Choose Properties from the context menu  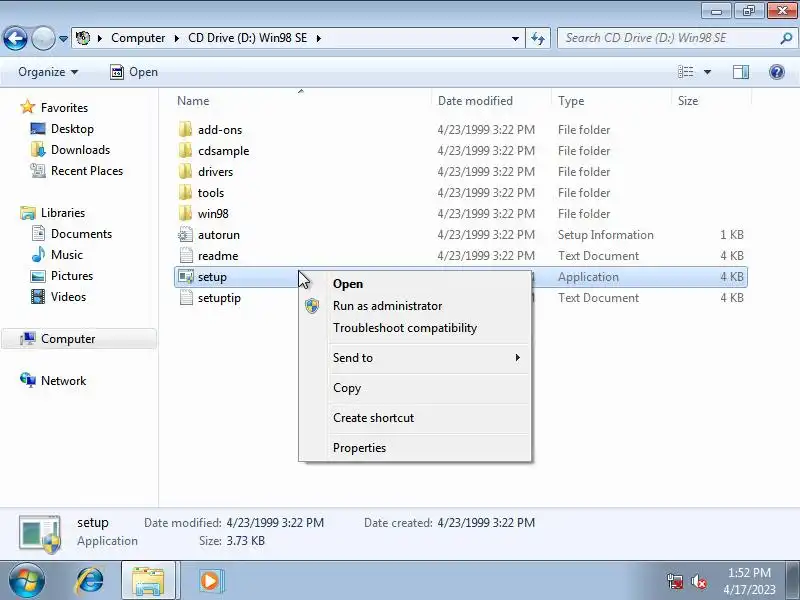point(414,447)
